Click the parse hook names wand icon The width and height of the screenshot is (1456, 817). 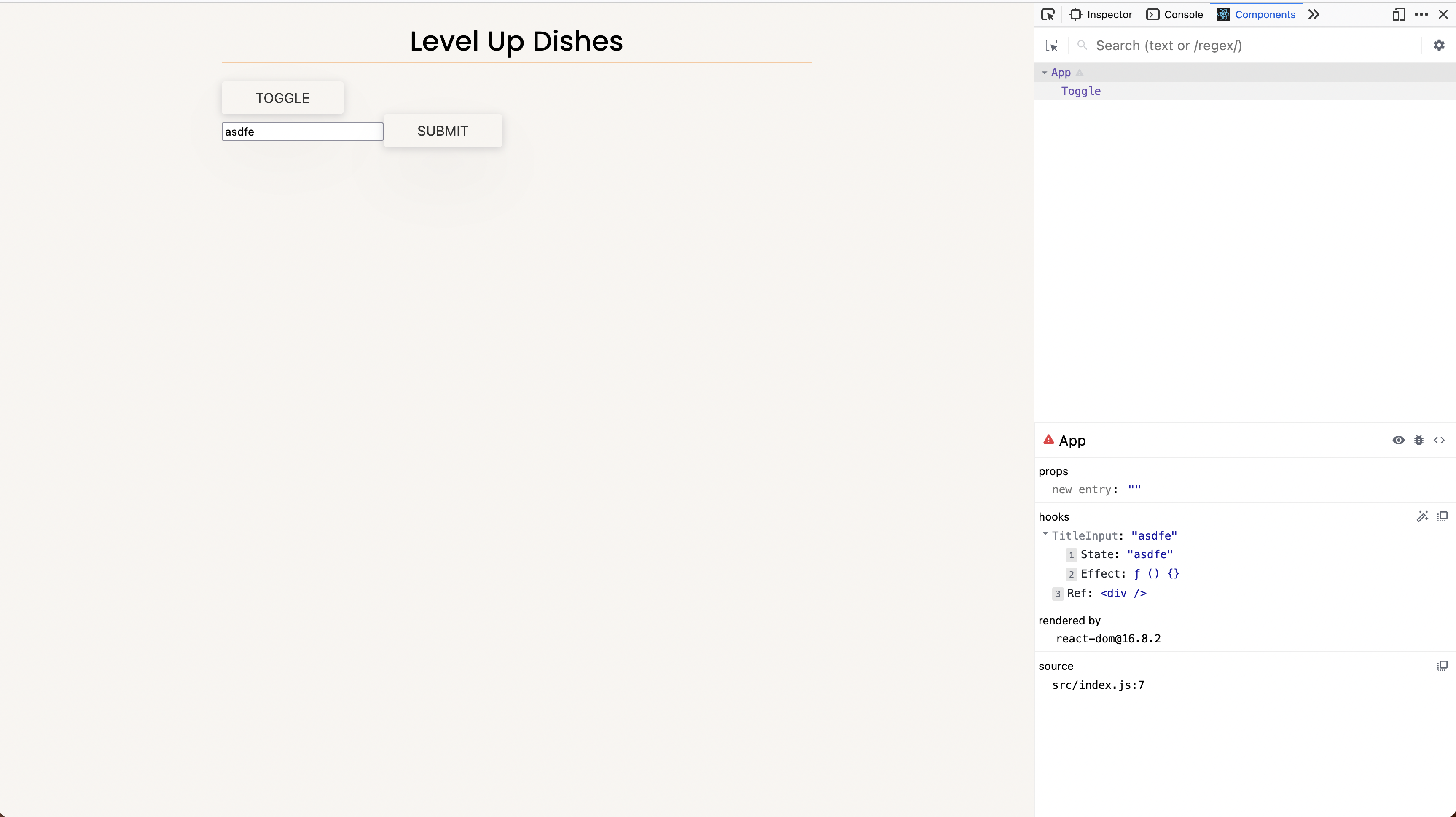1422,516
